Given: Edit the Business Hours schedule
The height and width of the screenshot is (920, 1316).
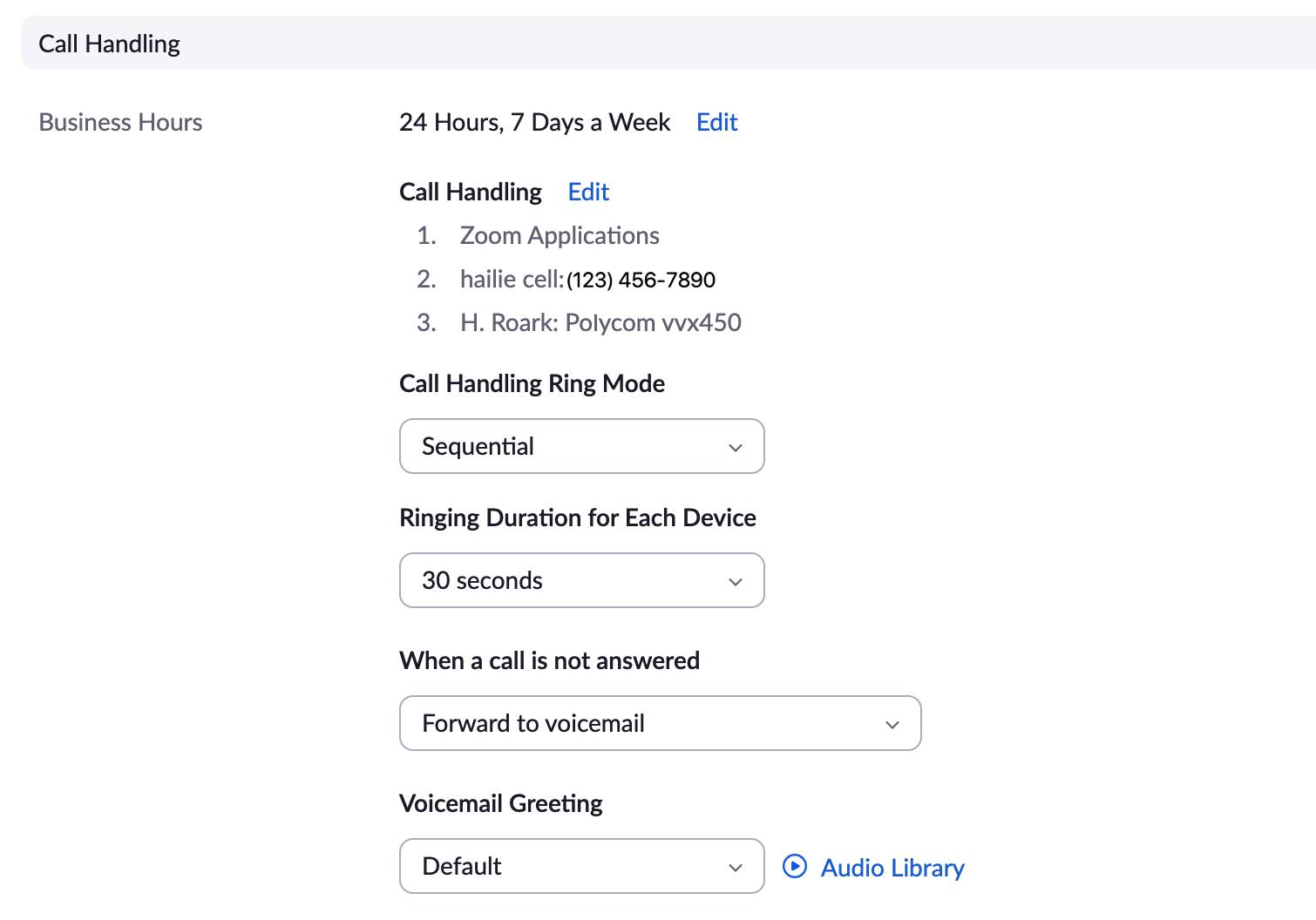Looking at the screenshot, I should (716, 122).
